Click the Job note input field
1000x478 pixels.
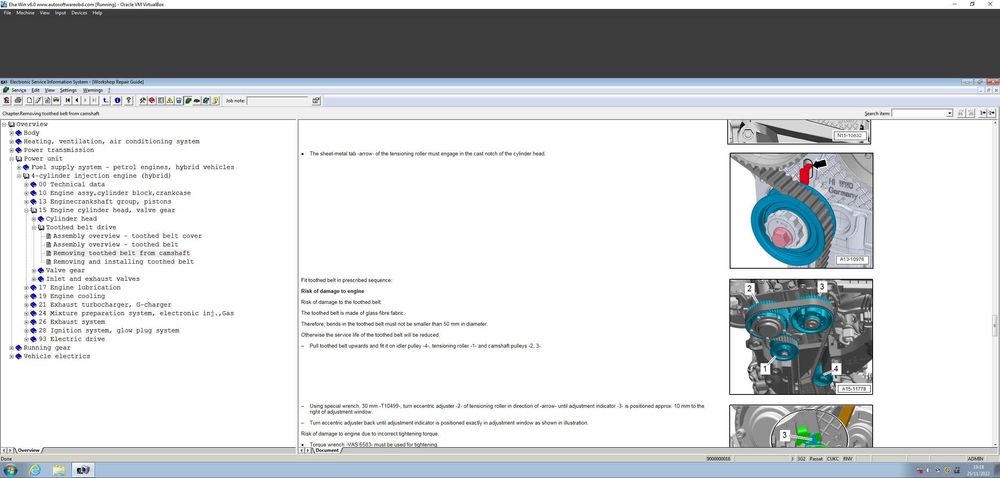point(277,101)
